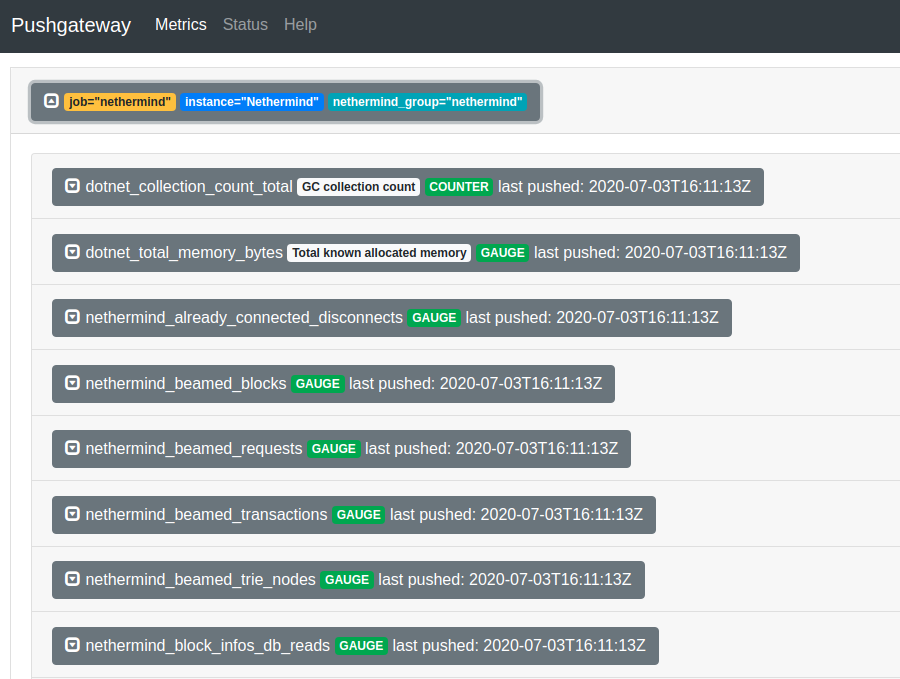Expand dotnet_total_memory_bytes caret icon

click(x=72, y=252)
